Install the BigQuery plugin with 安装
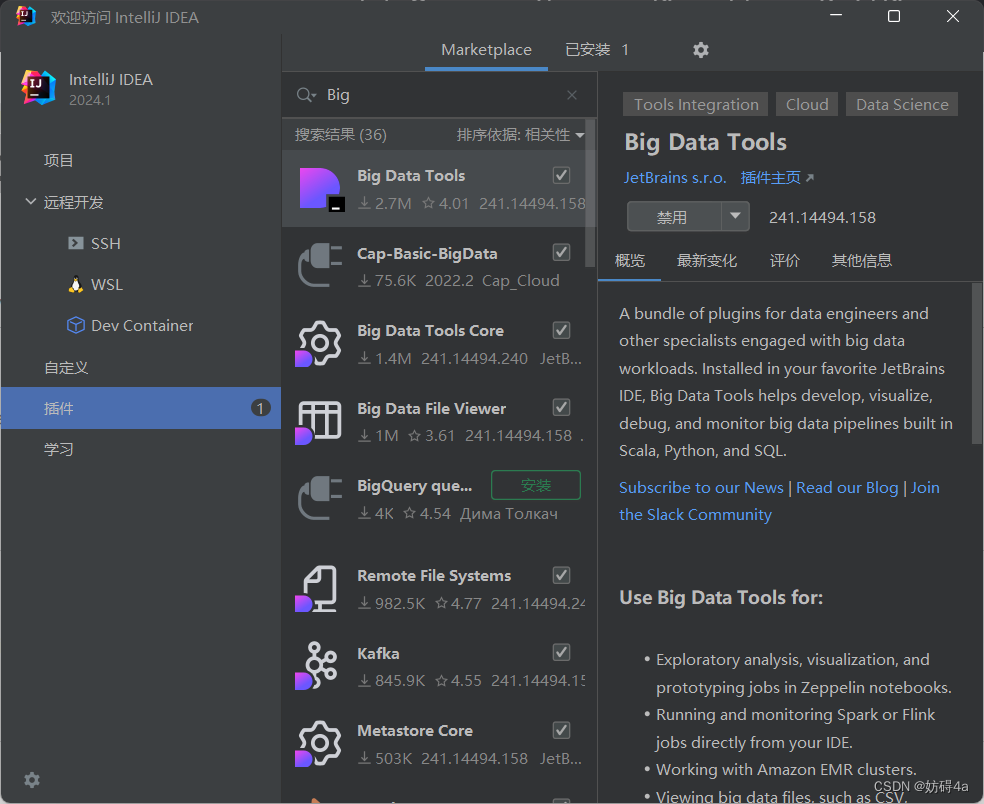Image resolution: width=984 pixels, height=804 pixels. [536, 485]
